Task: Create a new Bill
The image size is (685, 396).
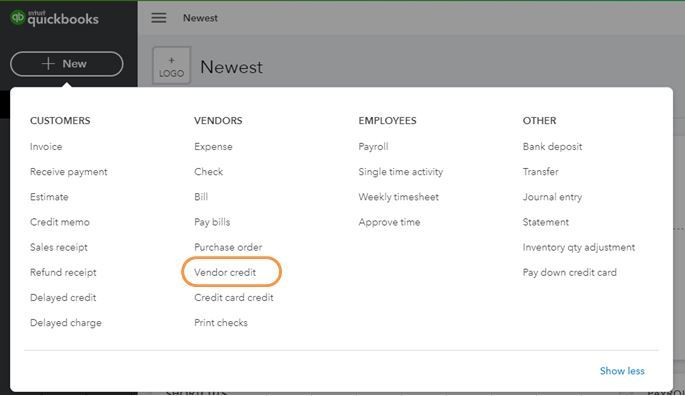Action: pos(201,197)
